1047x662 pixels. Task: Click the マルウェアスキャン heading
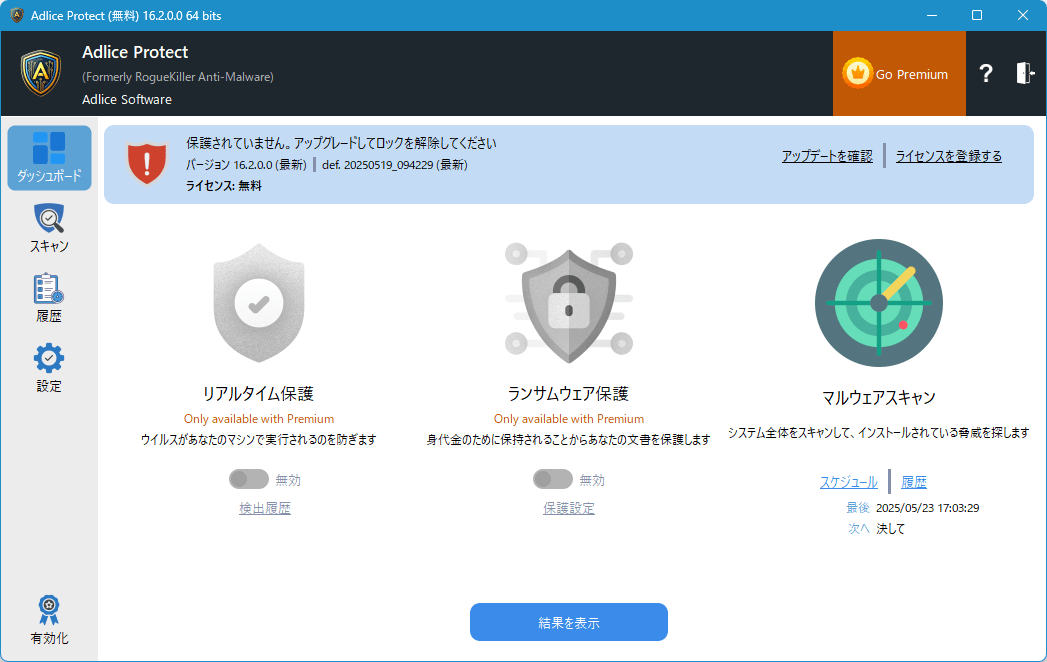[x=879, y=397]
